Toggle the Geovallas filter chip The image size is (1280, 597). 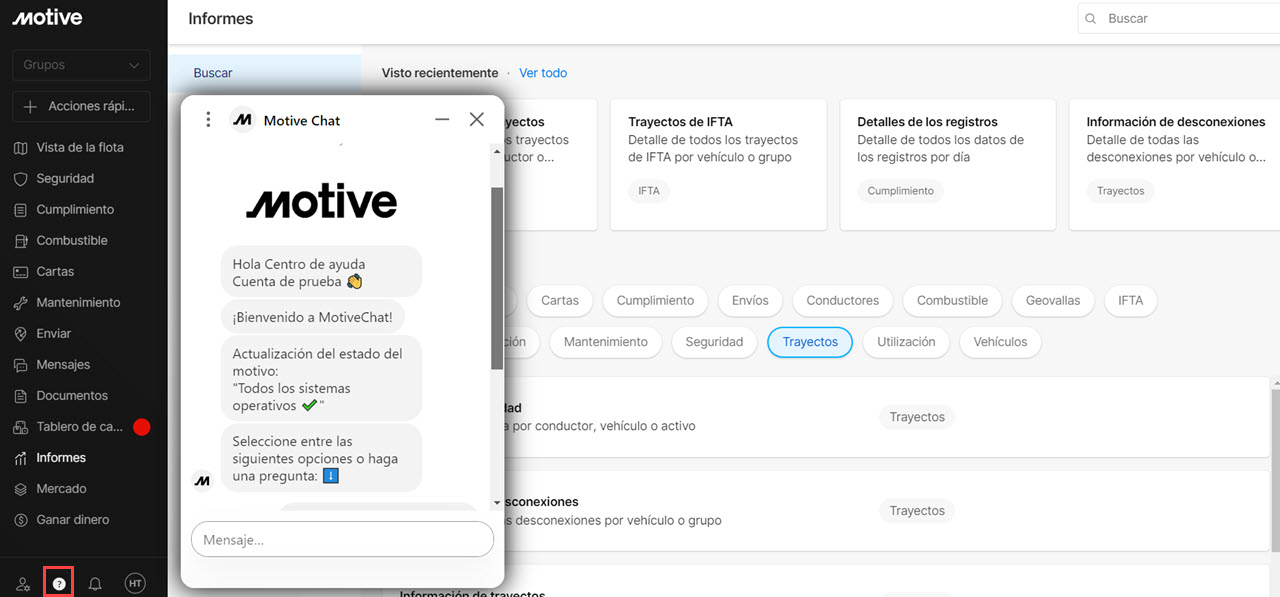pyautogui.click(x=1053, y=300)
